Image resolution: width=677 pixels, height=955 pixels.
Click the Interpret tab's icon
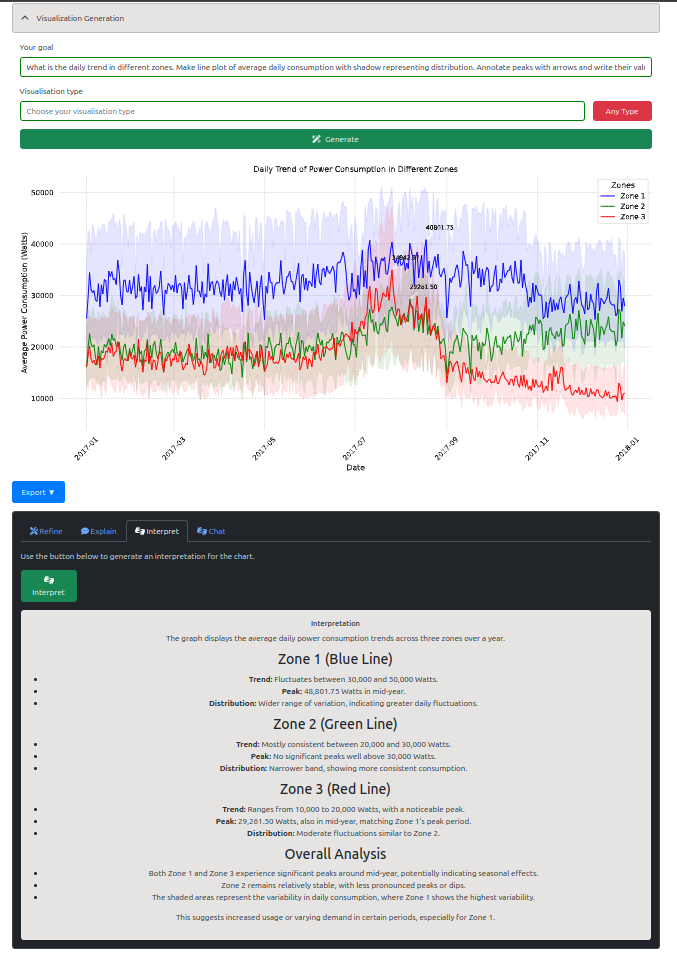[x=139, y=531]
